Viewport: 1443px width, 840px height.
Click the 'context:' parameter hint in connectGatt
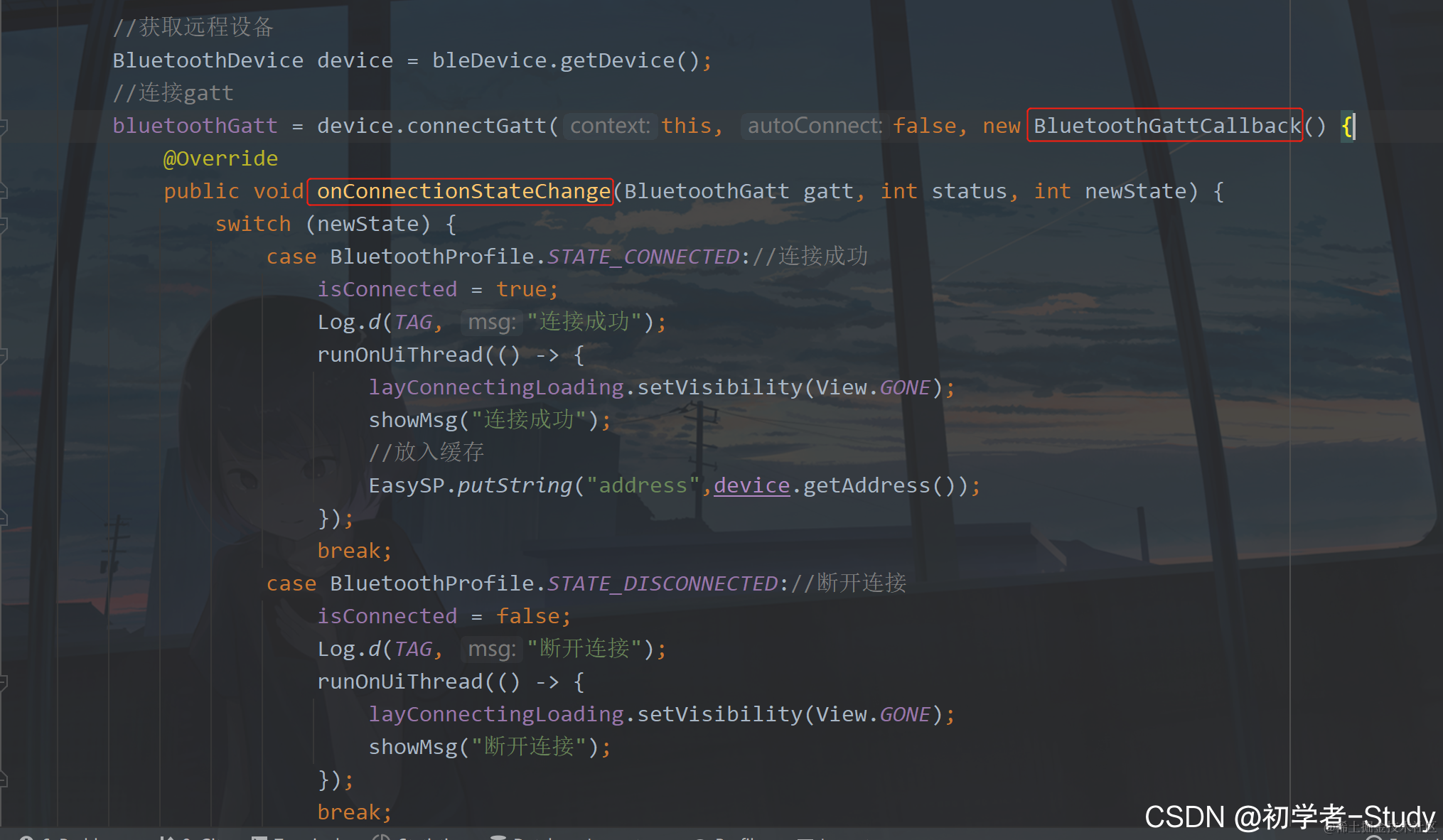tap(610, 126)
